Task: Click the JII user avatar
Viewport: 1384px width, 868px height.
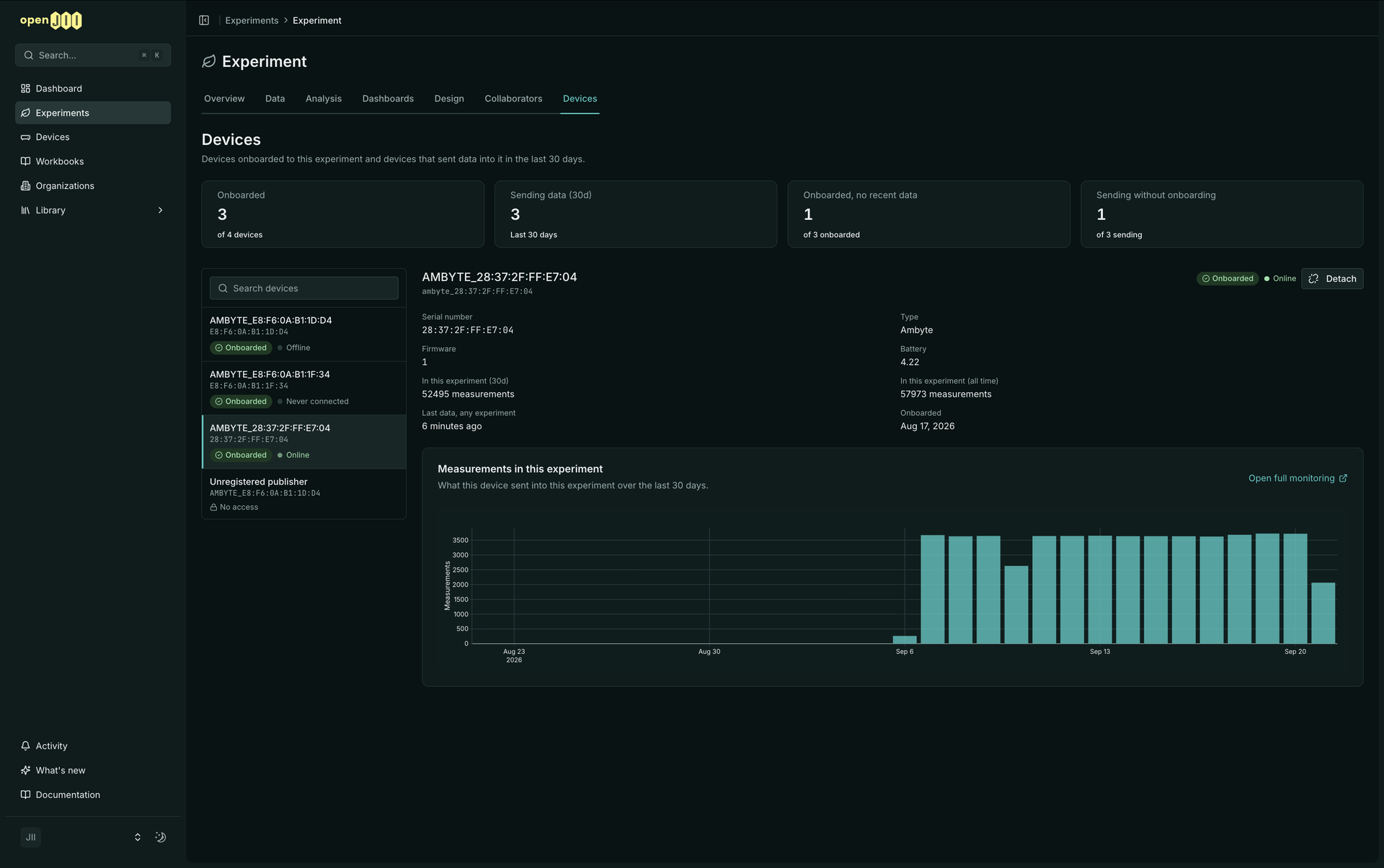Action: 30,837
